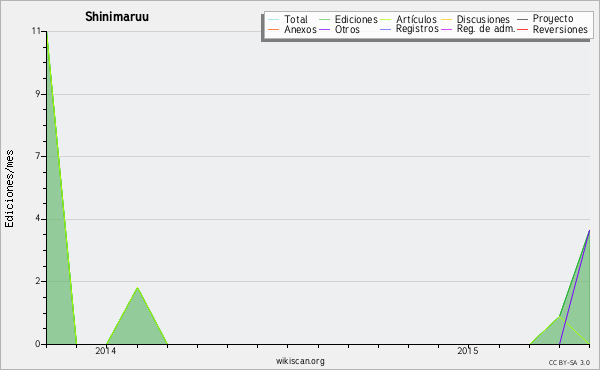
Task: Click the Discusiones legend entry
Action: coord(476,19)
